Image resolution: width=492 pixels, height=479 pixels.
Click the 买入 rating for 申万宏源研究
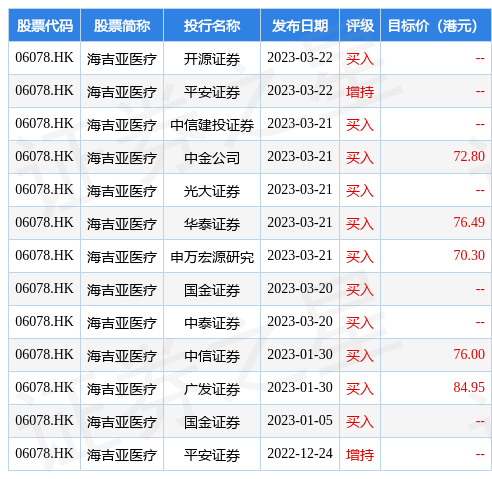coord(360,257)
